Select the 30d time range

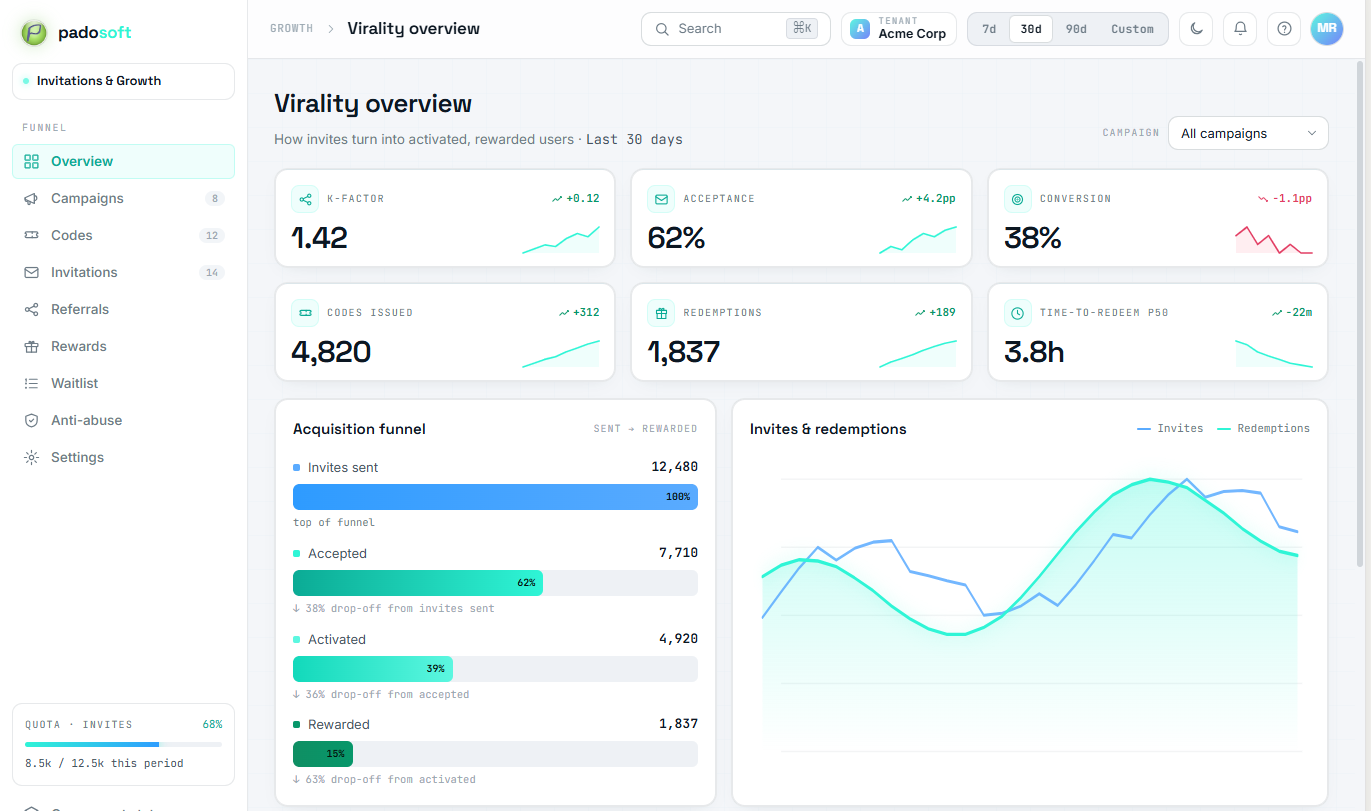(1031, 29)
